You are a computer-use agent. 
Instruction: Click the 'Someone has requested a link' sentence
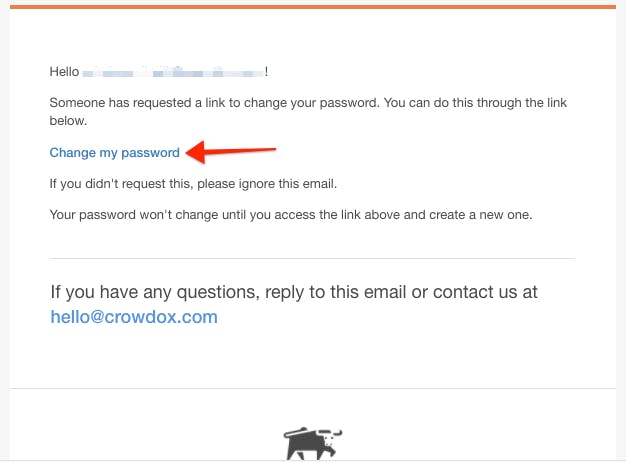pyautogui.click(x=308, y=111)
